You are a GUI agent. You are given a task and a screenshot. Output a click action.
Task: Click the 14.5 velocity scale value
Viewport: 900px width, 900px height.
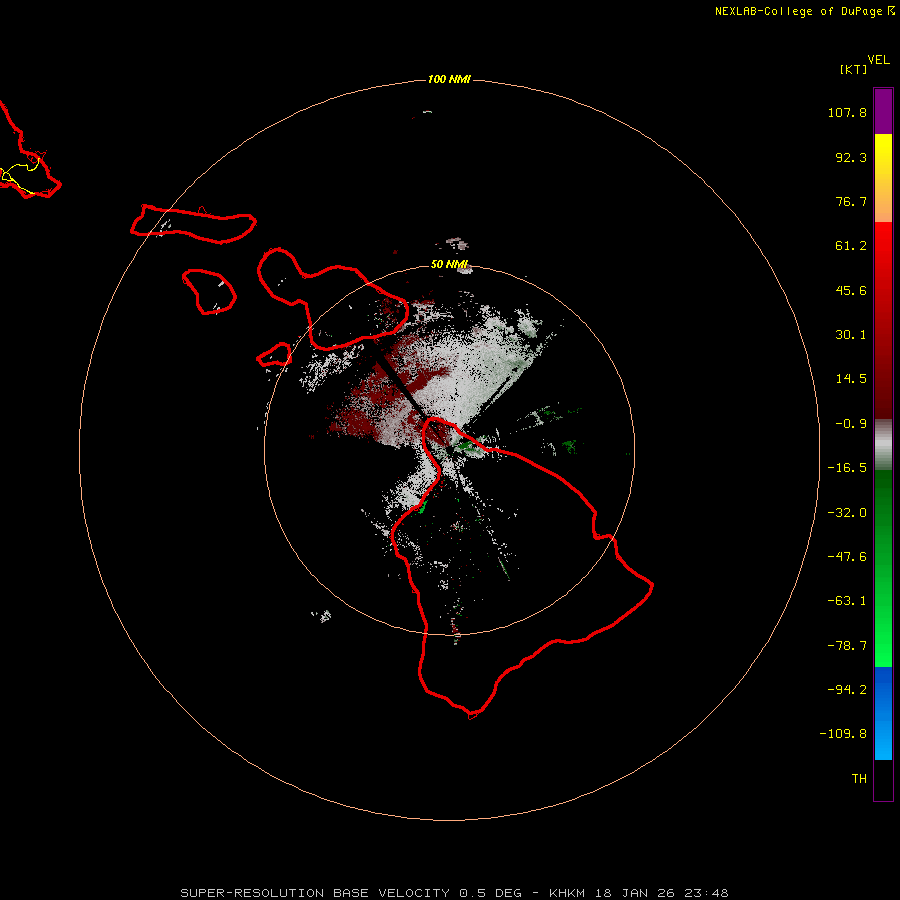click(x=851, y=379)
